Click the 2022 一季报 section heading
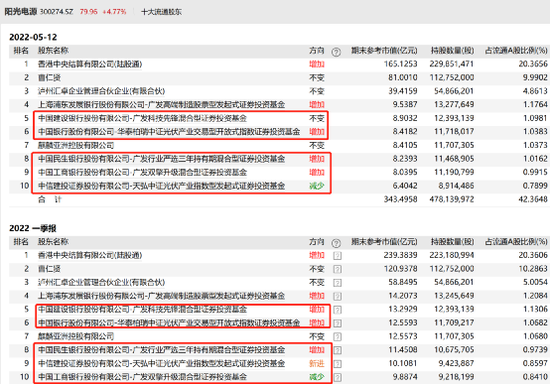Screen dimensions: 550x384 [x=33, y=228]
